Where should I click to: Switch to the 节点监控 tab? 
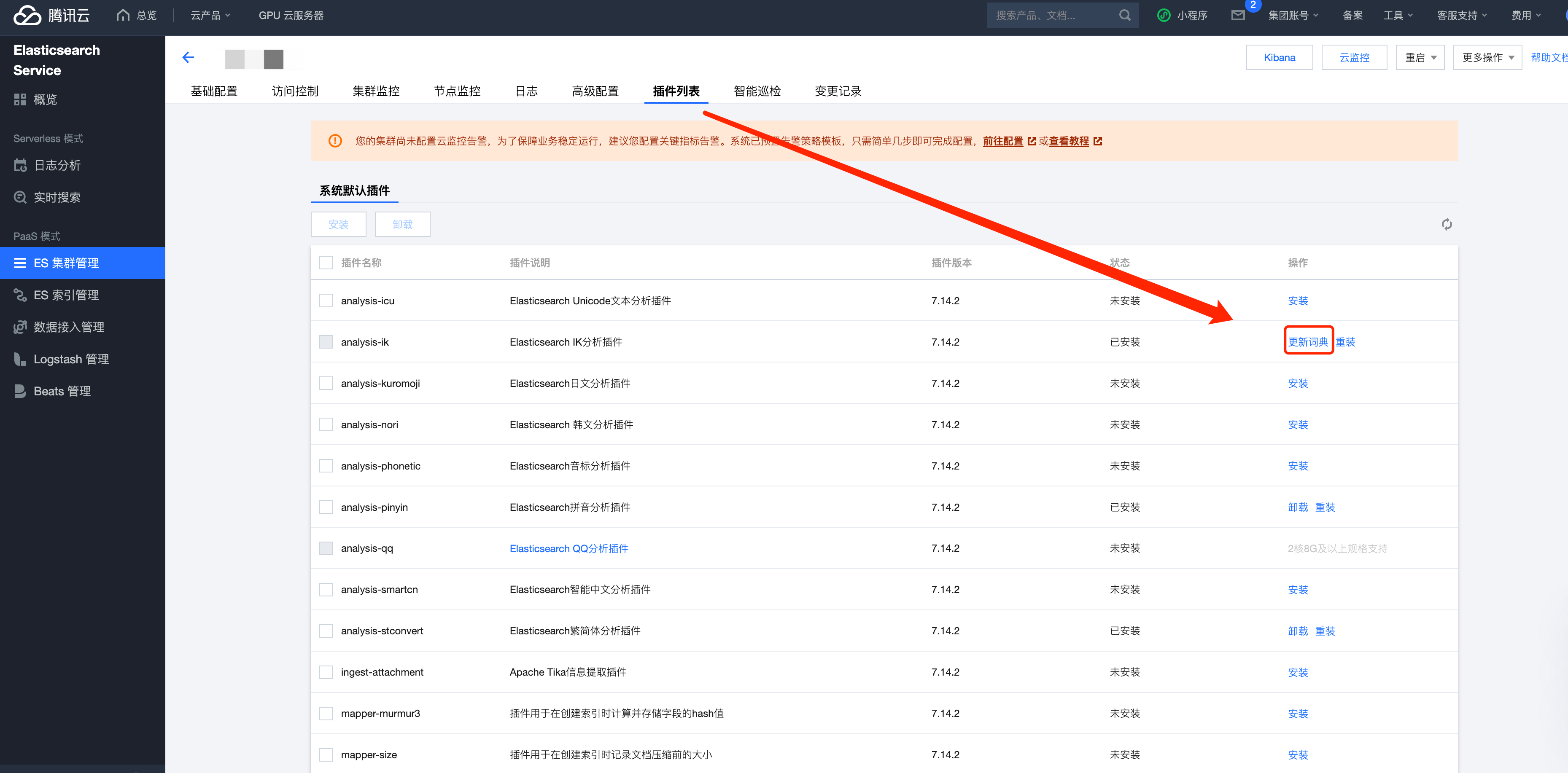point(456,91)
